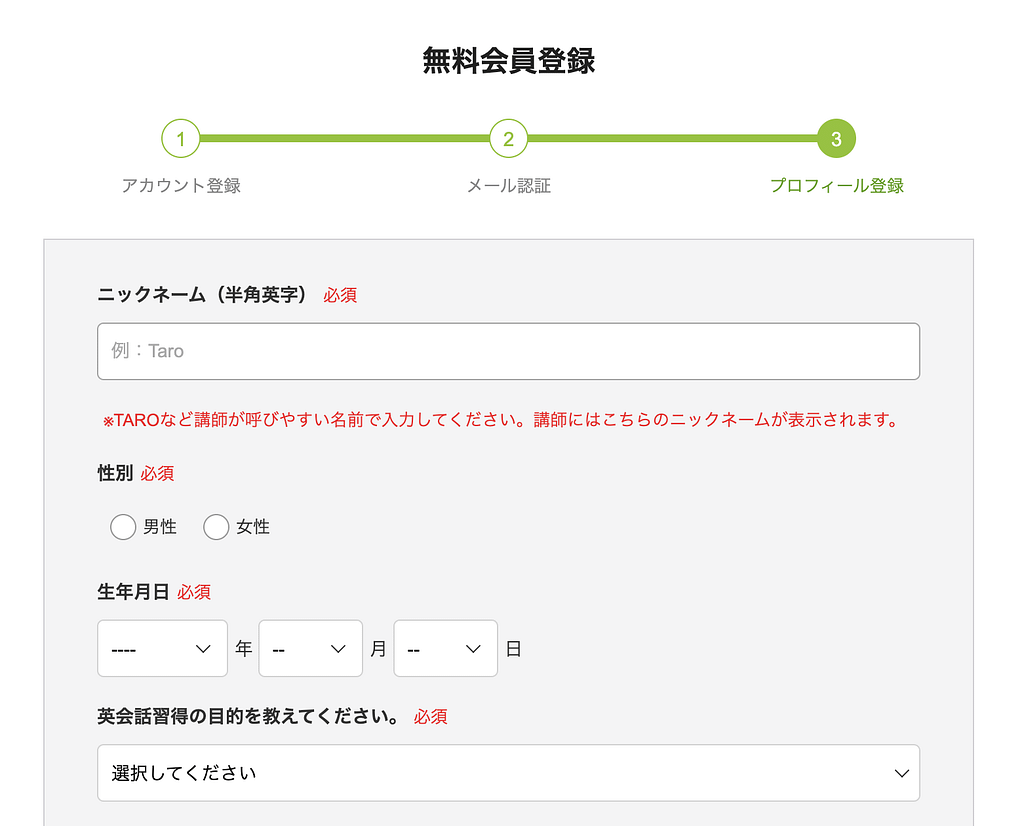
Task: Click the green progress bar between steps
Action: click(345, 138)
